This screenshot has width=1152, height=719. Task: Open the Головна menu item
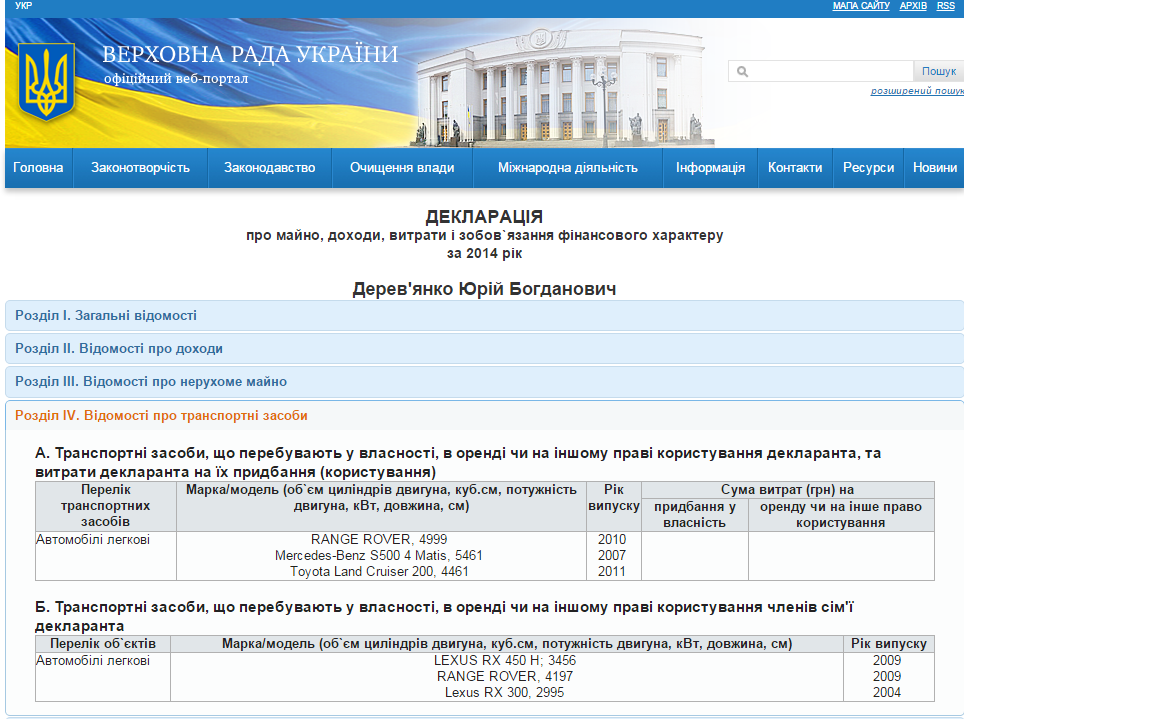pyautogui.click(x=38, y=168)
